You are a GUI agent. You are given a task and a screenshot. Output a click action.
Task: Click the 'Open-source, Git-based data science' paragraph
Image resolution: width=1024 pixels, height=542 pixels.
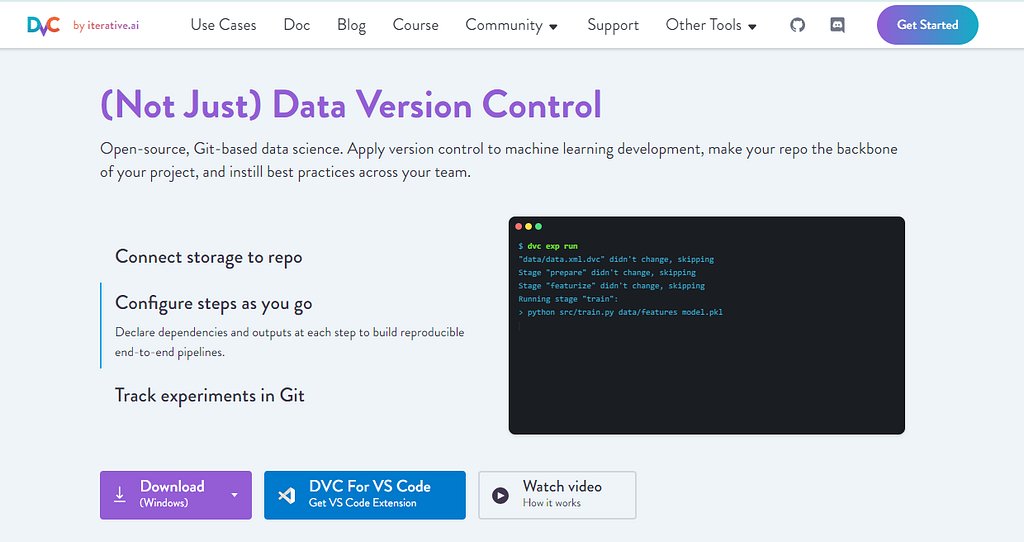coord(499,161)
